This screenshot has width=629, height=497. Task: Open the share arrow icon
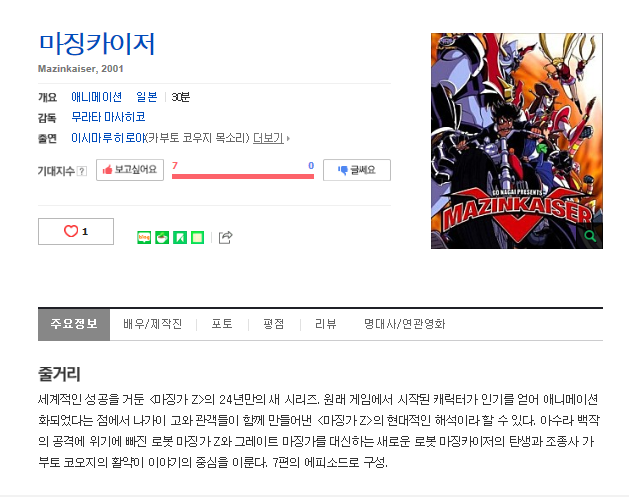click(x=225, y=237)
